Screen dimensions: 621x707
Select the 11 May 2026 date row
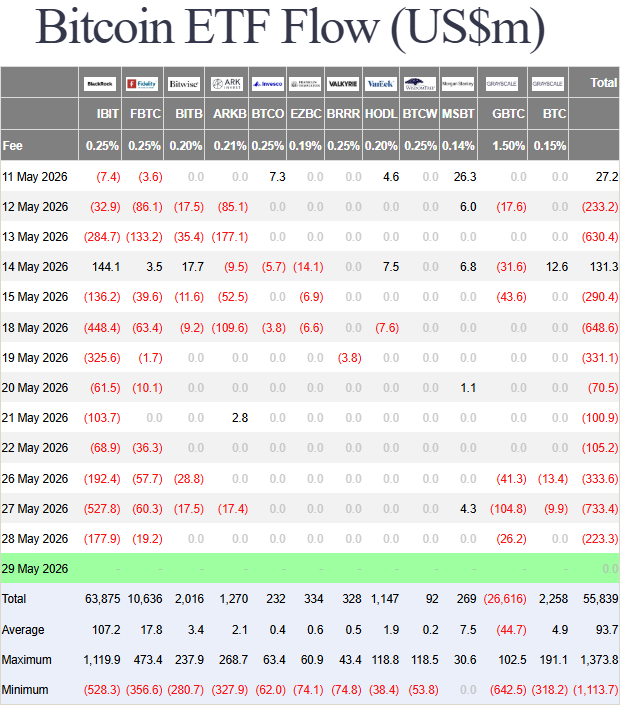point(310,177)
